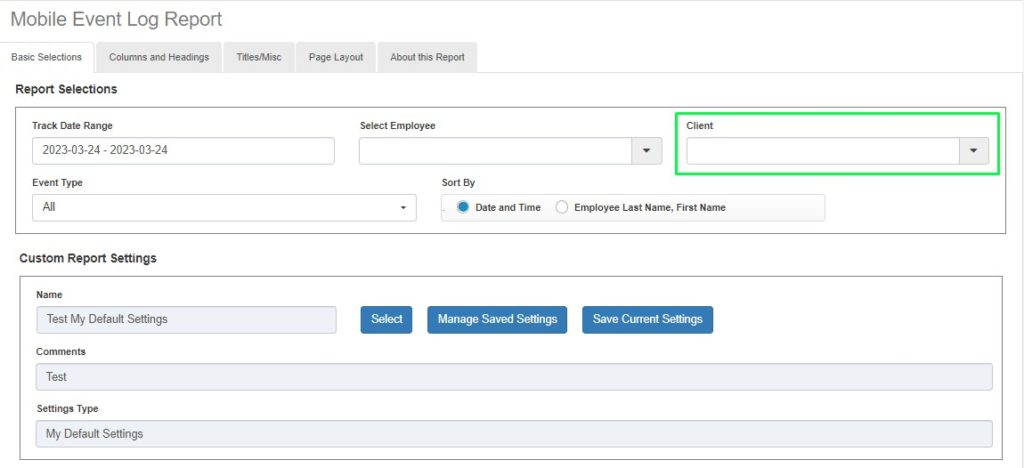Click Save Current Settings button
This screenshot has height=468, width=1024.
coord(647,319)
